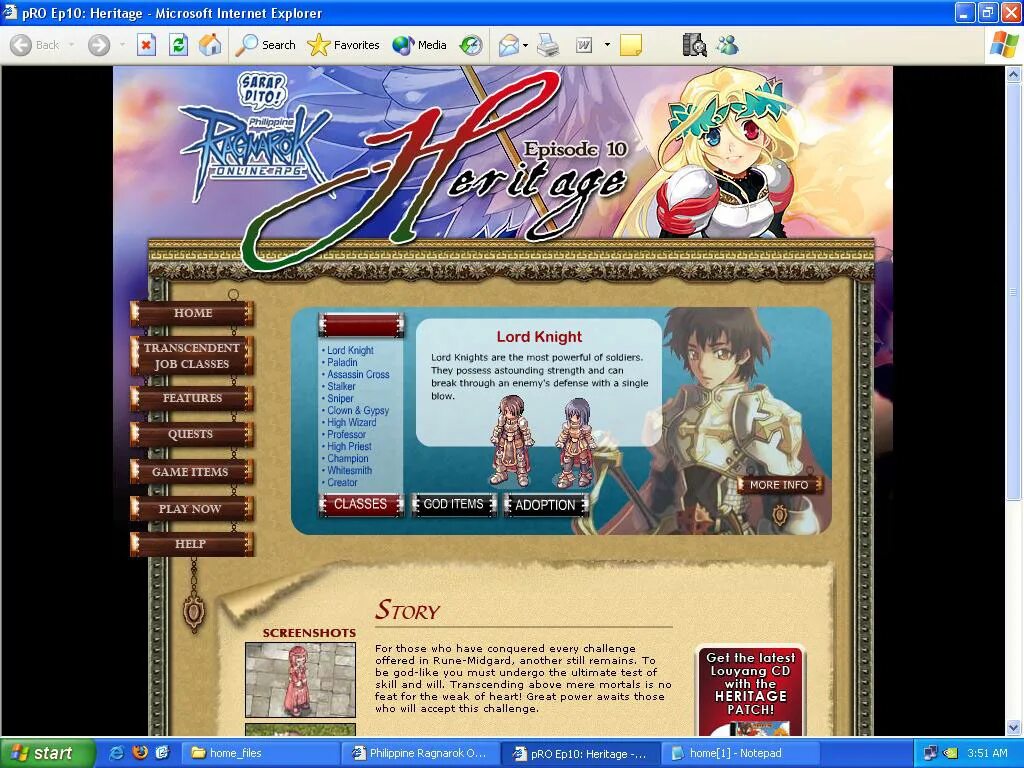
Task: Select Sniper in class list
Action: [x=340, y=398]
